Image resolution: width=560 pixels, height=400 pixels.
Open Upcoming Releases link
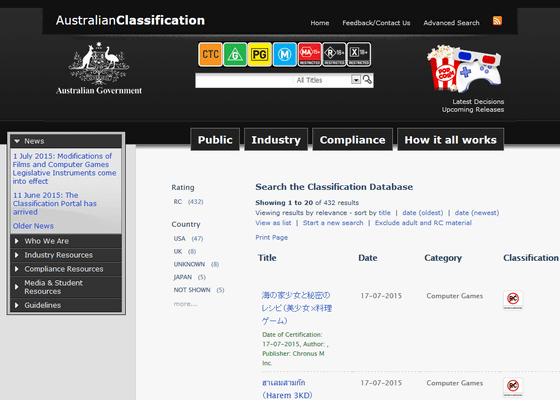(x=473, y=109)
